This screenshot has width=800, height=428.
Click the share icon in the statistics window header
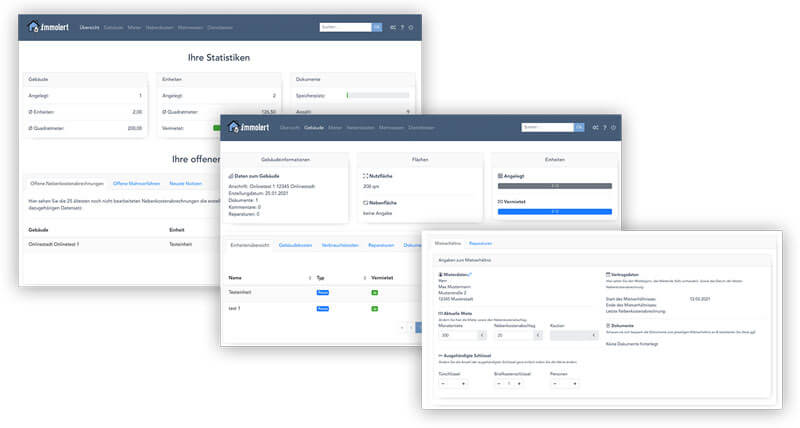(392, 27)
